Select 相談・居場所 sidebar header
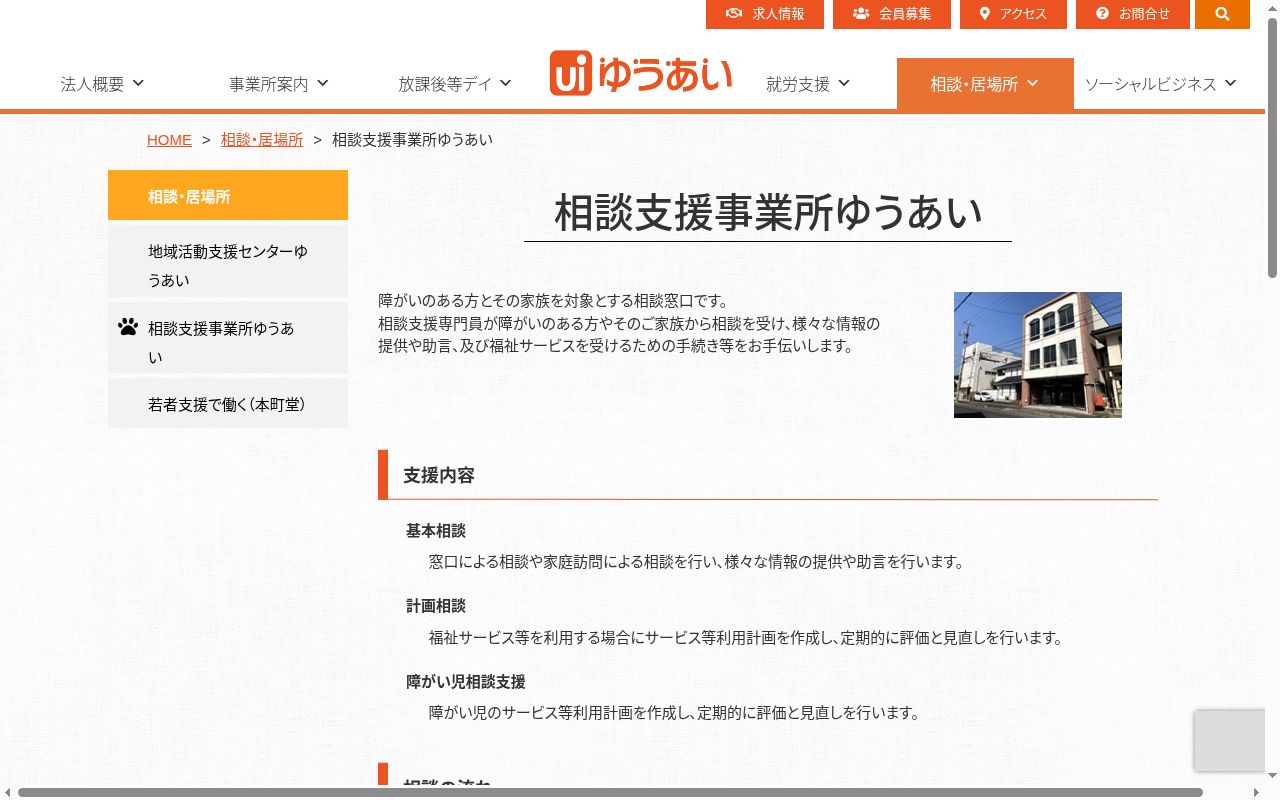 coord(228,195)
